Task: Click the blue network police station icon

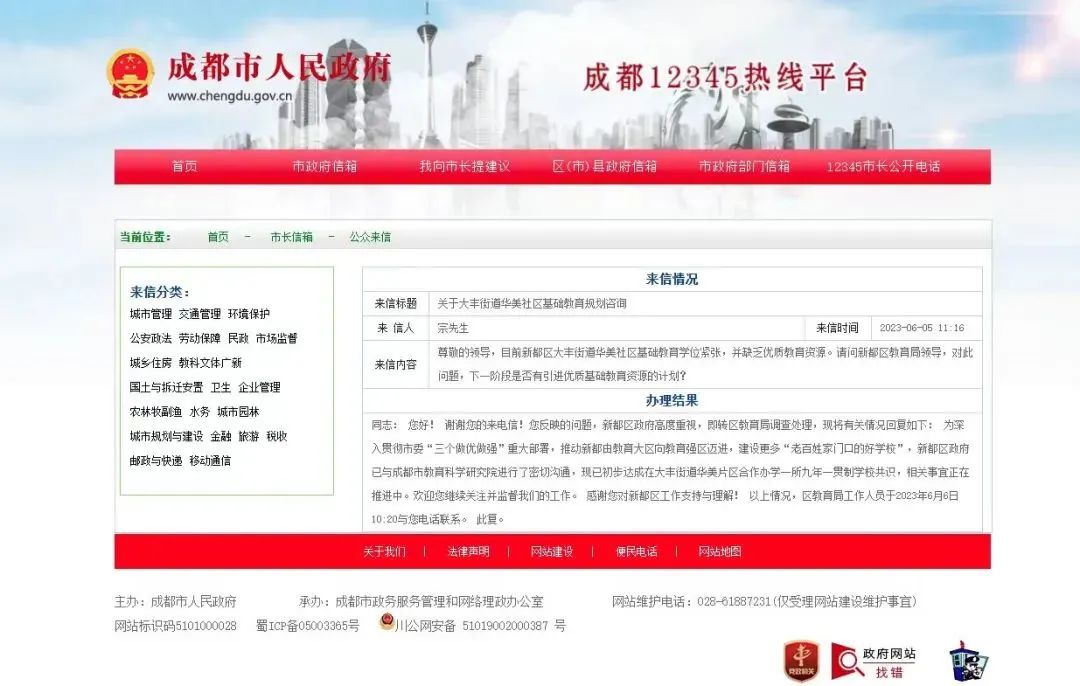Action: point(966,660)
